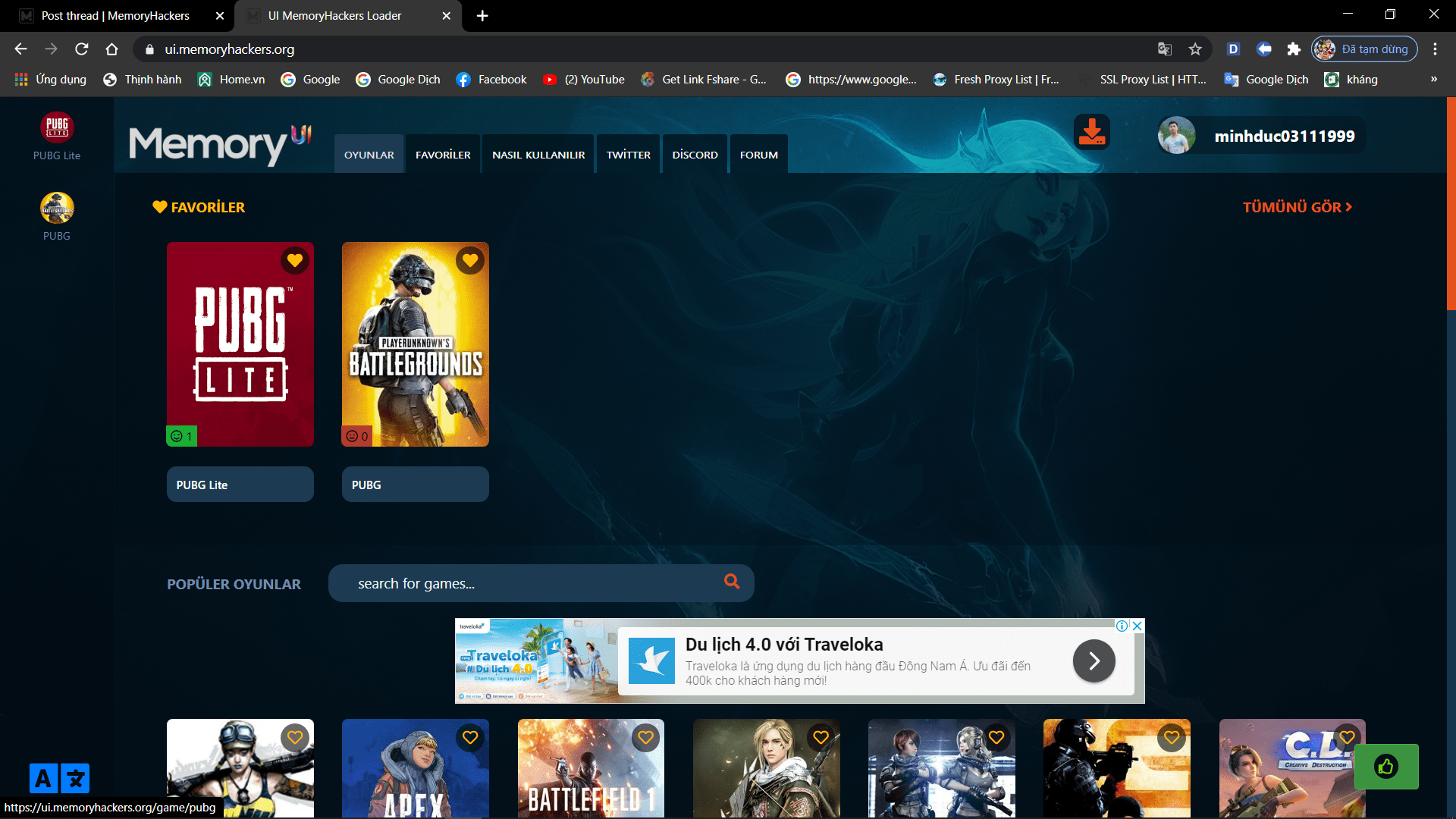
Task: Favorite the blonde warrior game card
Action: 821,737
